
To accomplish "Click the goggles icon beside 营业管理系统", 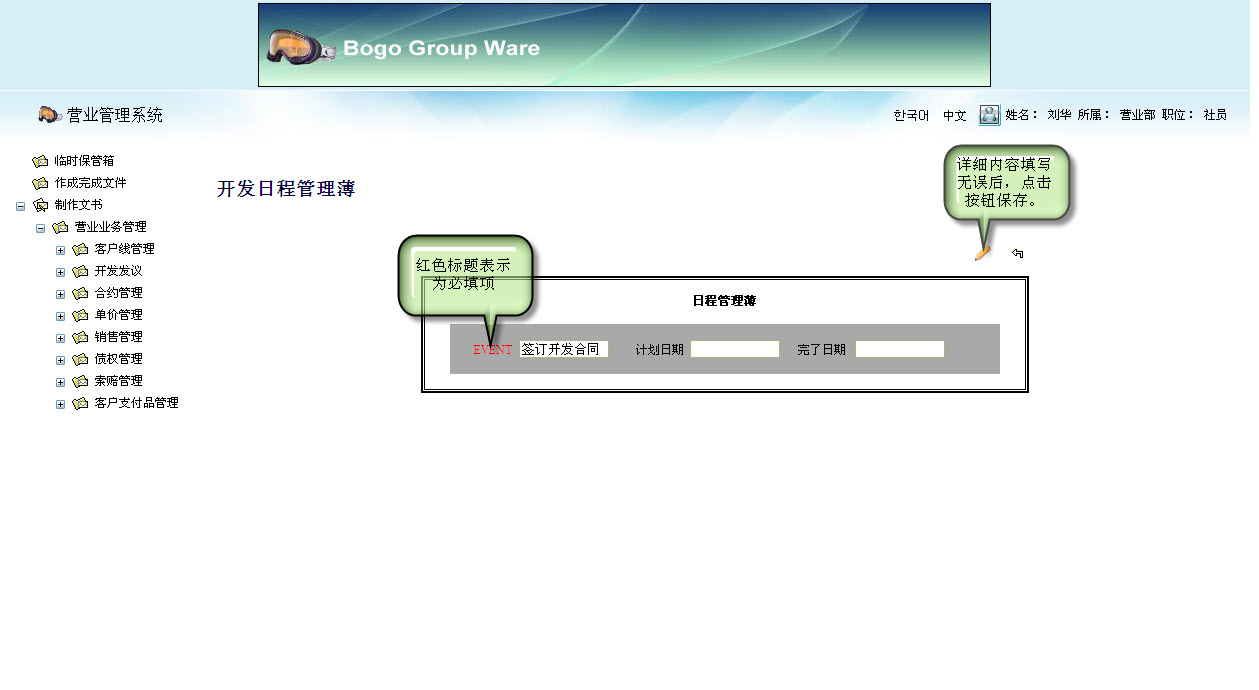I will click(x=50, y=115).
